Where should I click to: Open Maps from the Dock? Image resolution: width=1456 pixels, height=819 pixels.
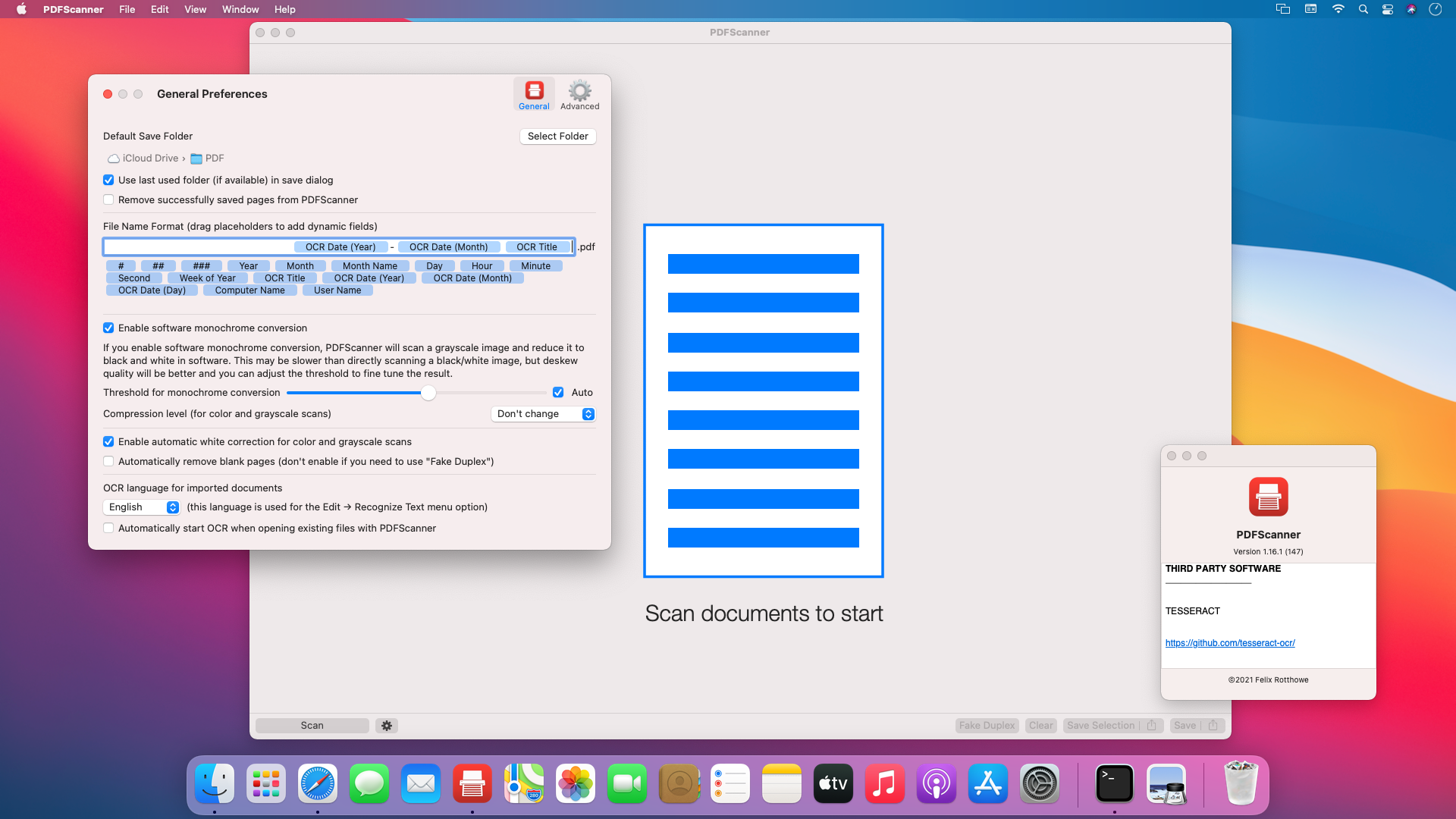pyautogui.click(x=524, y=783)
